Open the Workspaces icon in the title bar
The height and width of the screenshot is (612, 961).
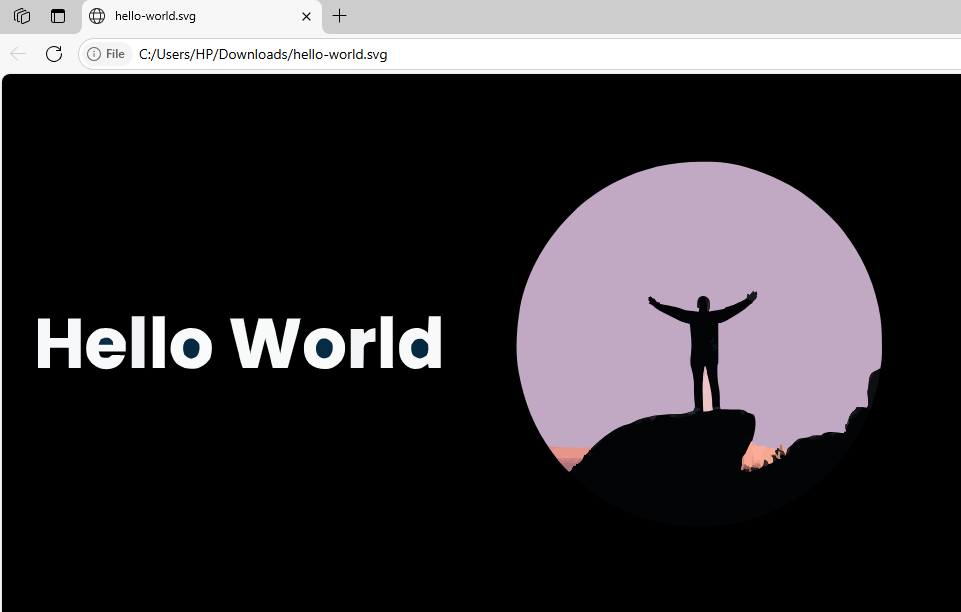(x=22, y=16)
